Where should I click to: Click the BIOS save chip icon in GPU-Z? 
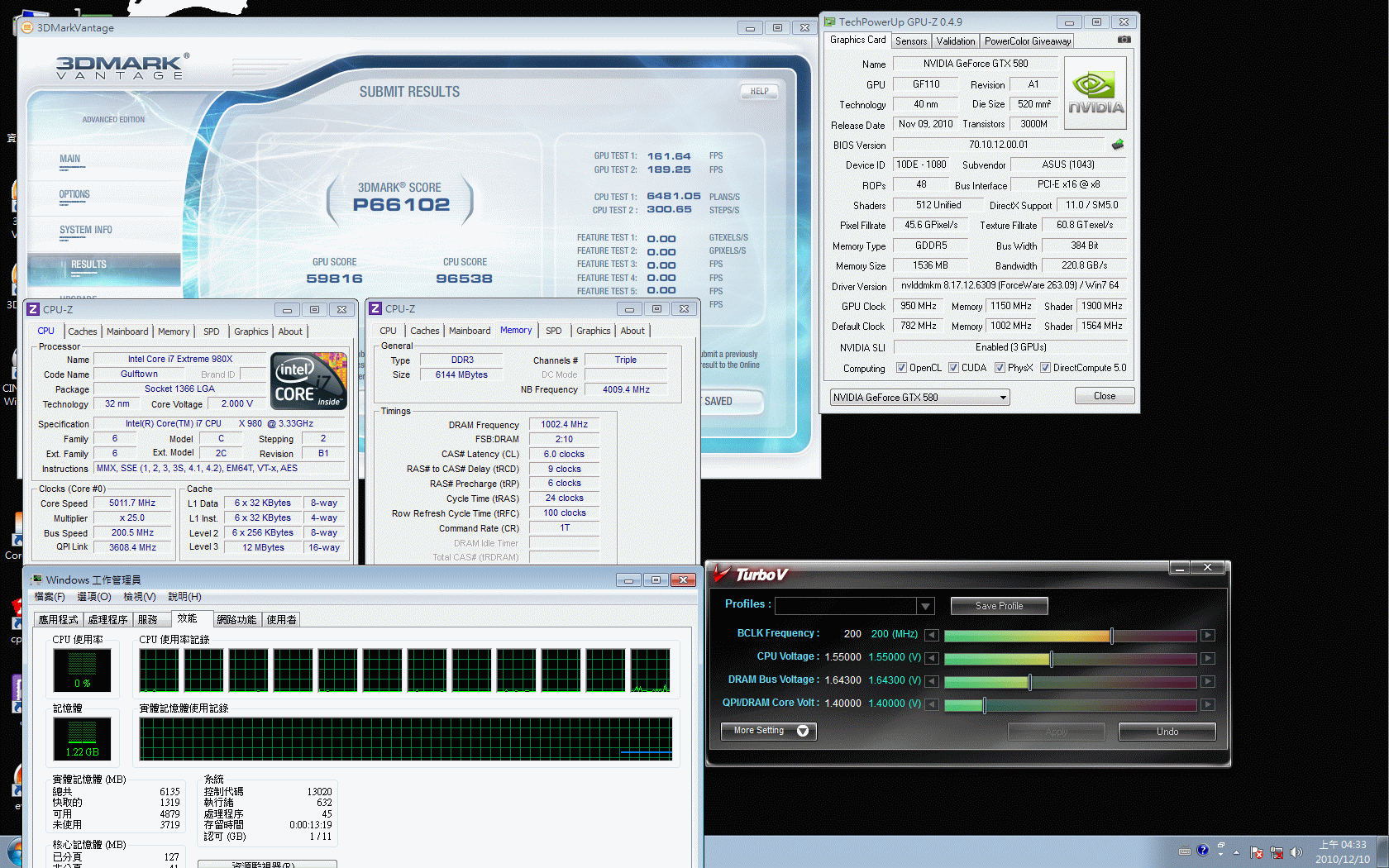tap(1118, 145)
